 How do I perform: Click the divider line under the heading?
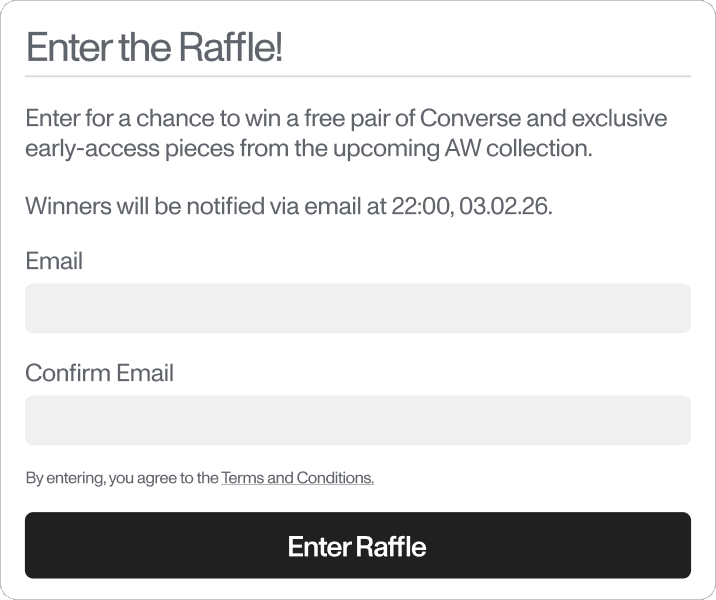tap(358, 76)
